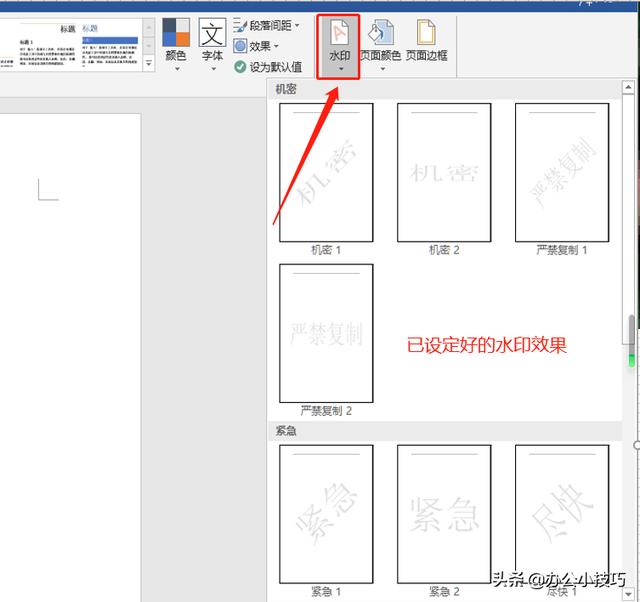Click the 段落间距 paragraph spacing icon
This screenshot has height=602, width=640.
pos(240,25)
